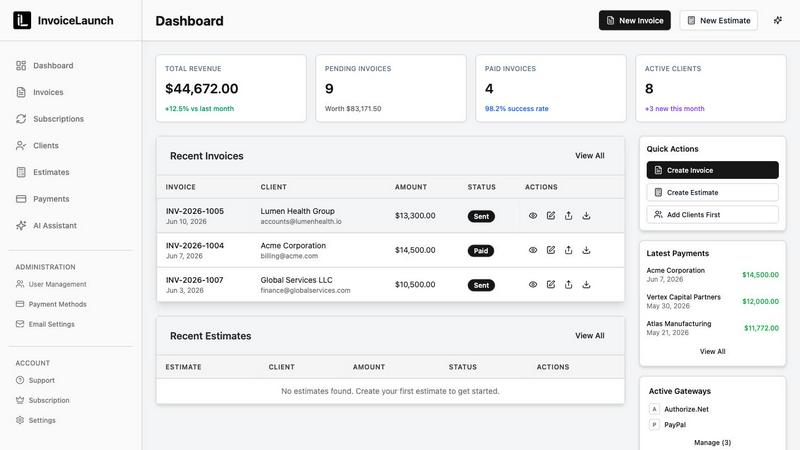Click the Vertex Capital Partners payment
This screenshot has height=450, width=800.
(x=712, y=302)
